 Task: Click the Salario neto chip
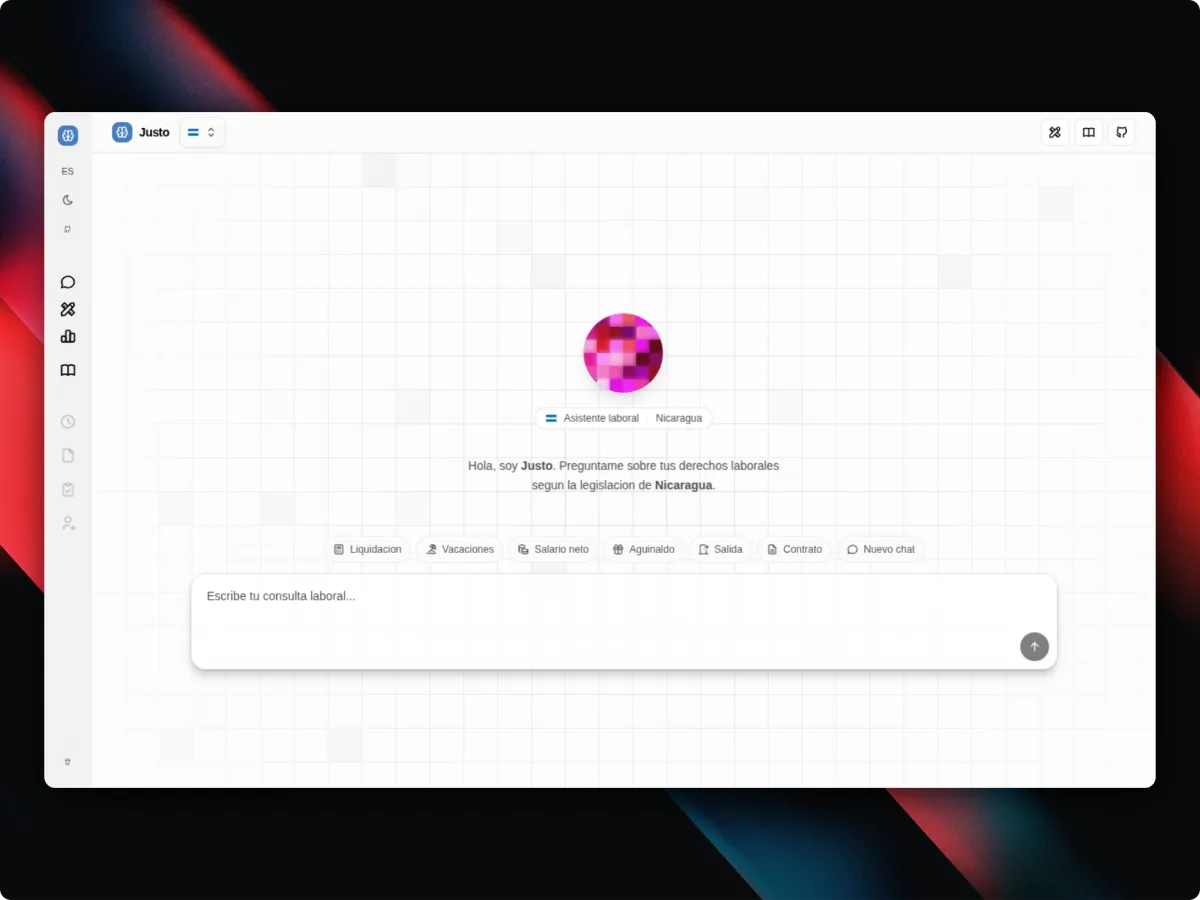(553, 549)
